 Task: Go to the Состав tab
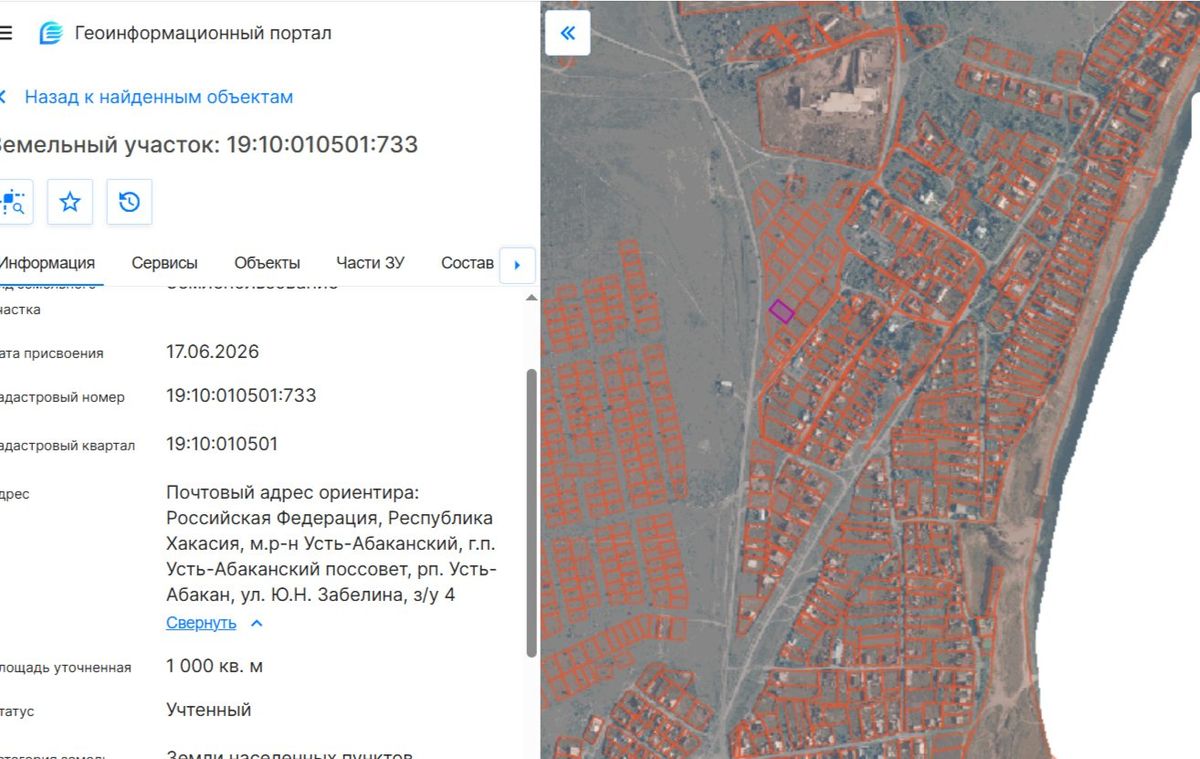click(467, 263)
